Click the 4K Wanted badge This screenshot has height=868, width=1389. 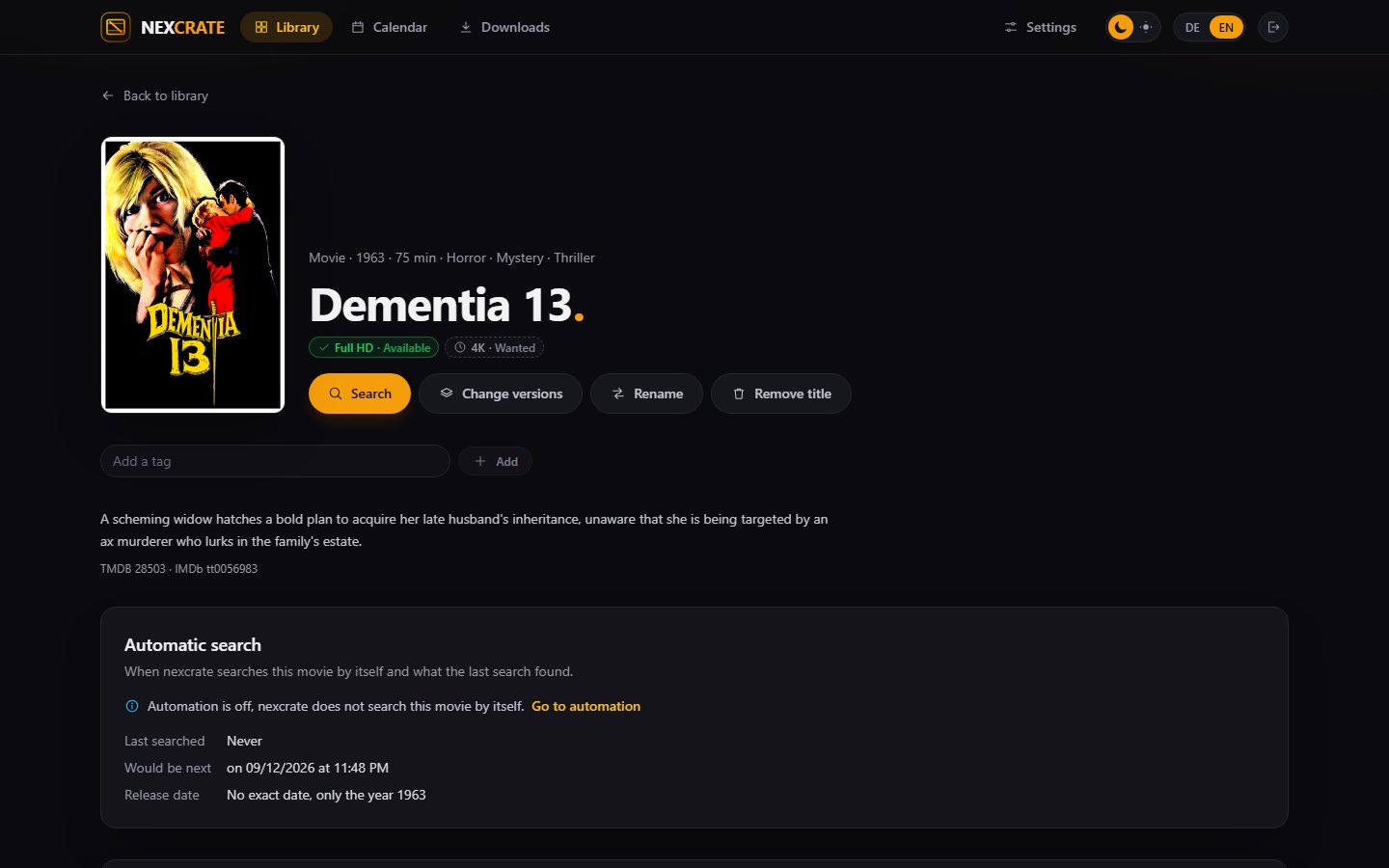coord(494,347)
